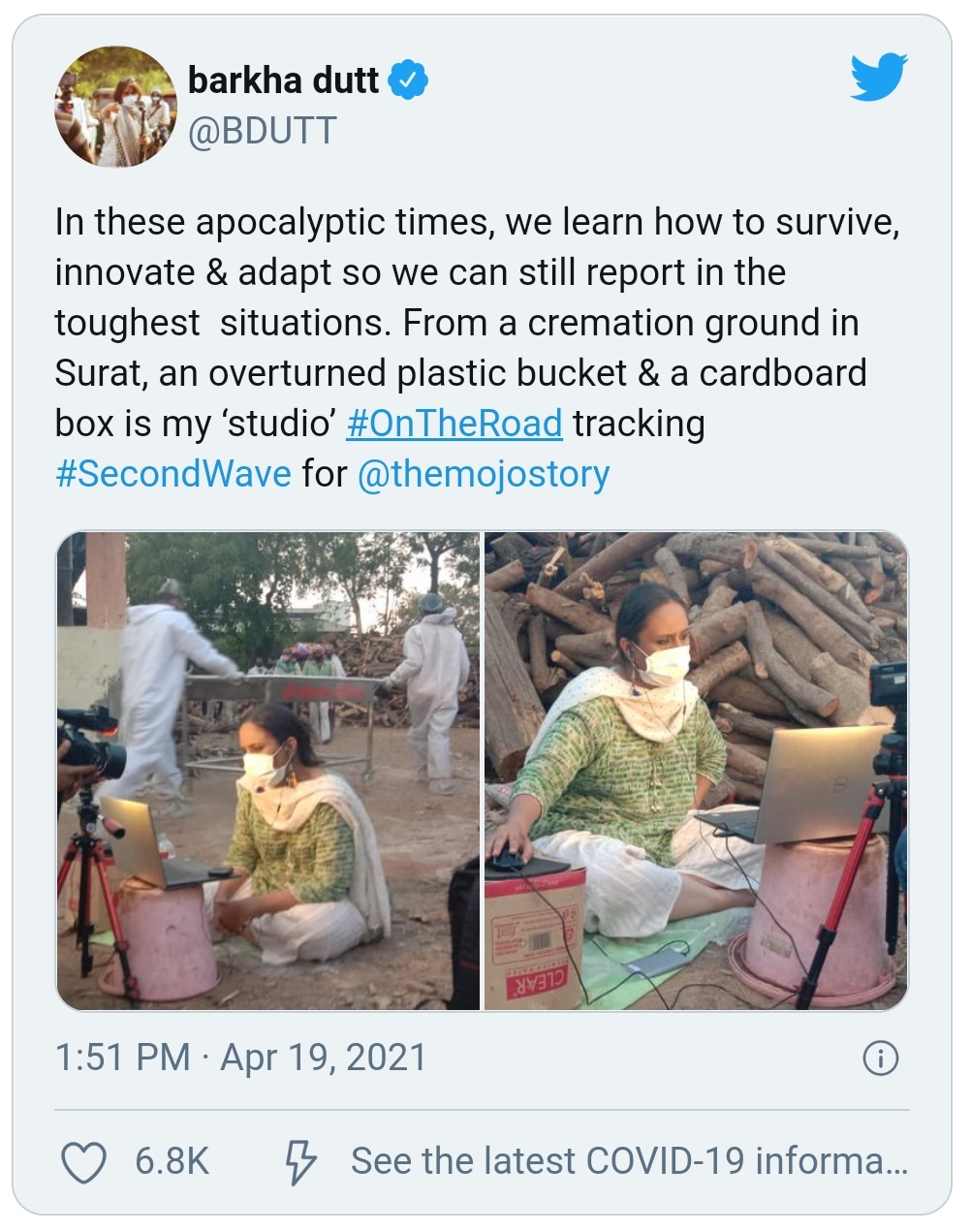Click the Apr 19, 2021 date
971x1232 pixels.
click(324, 1058)
